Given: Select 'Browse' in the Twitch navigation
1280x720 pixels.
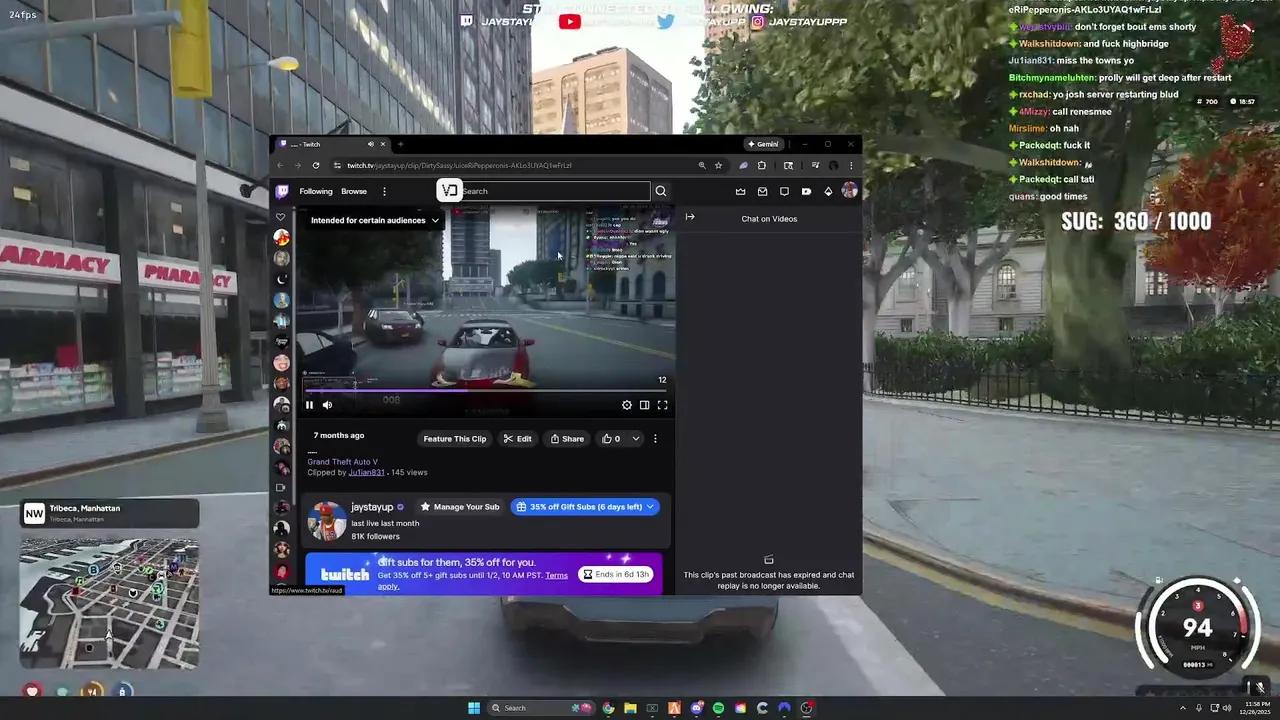Looking at the screenshot, I should click(x=353, y=191).
